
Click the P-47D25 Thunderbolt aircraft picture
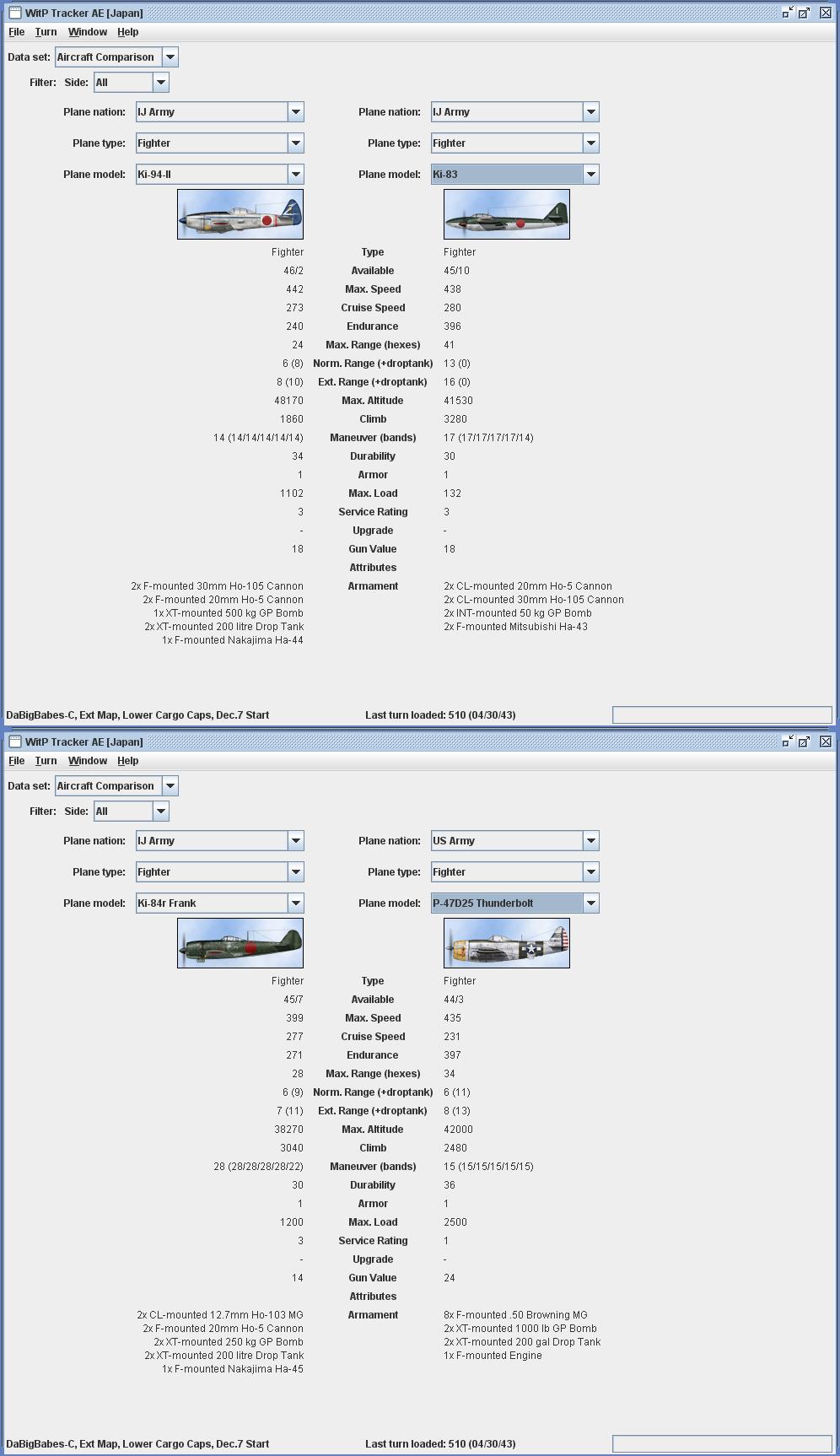pyautogui.click(x=507, y=943)
